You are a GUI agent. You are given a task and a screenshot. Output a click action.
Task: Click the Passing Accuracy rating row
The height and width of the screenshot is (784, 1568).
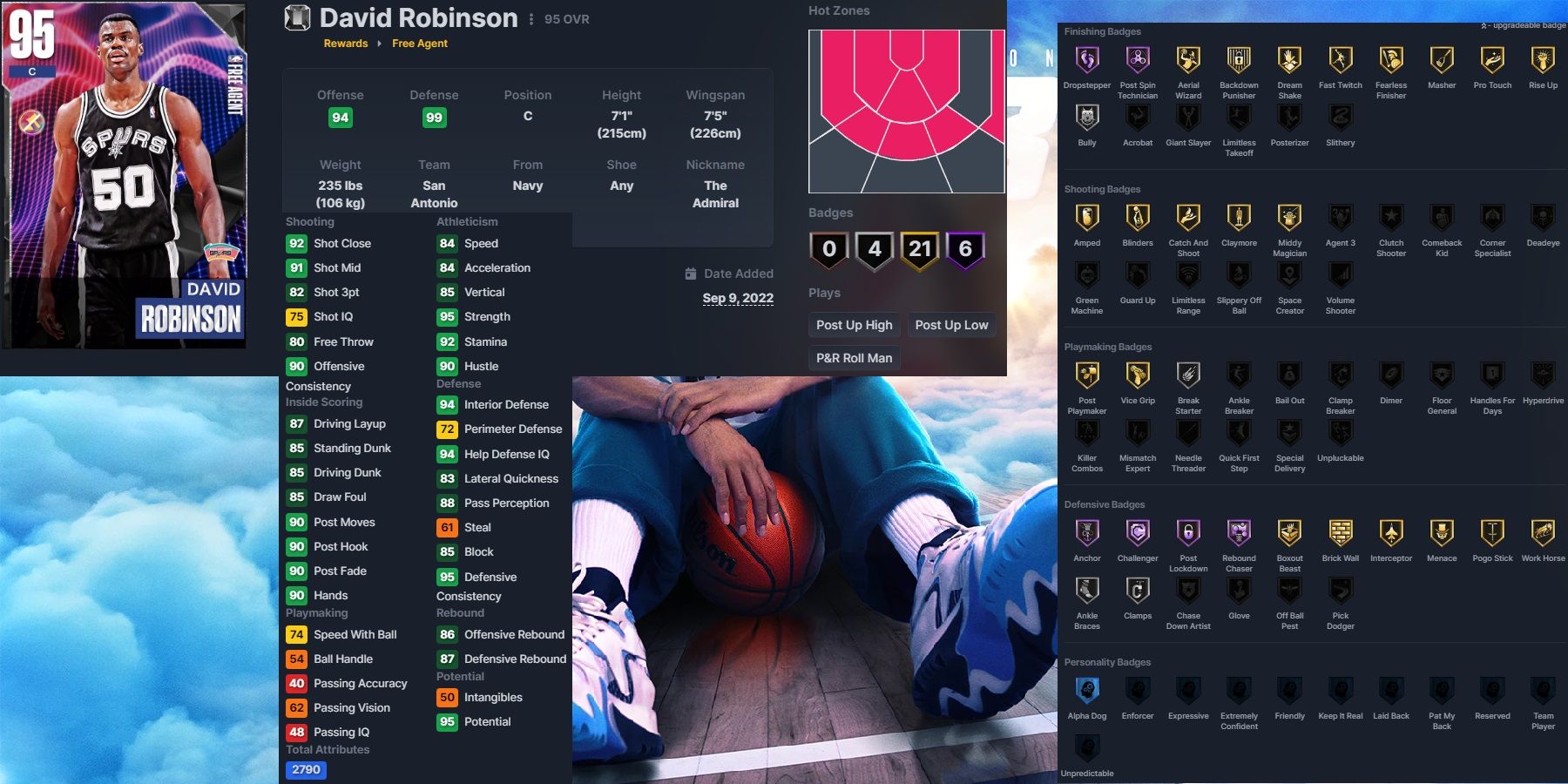347,684
